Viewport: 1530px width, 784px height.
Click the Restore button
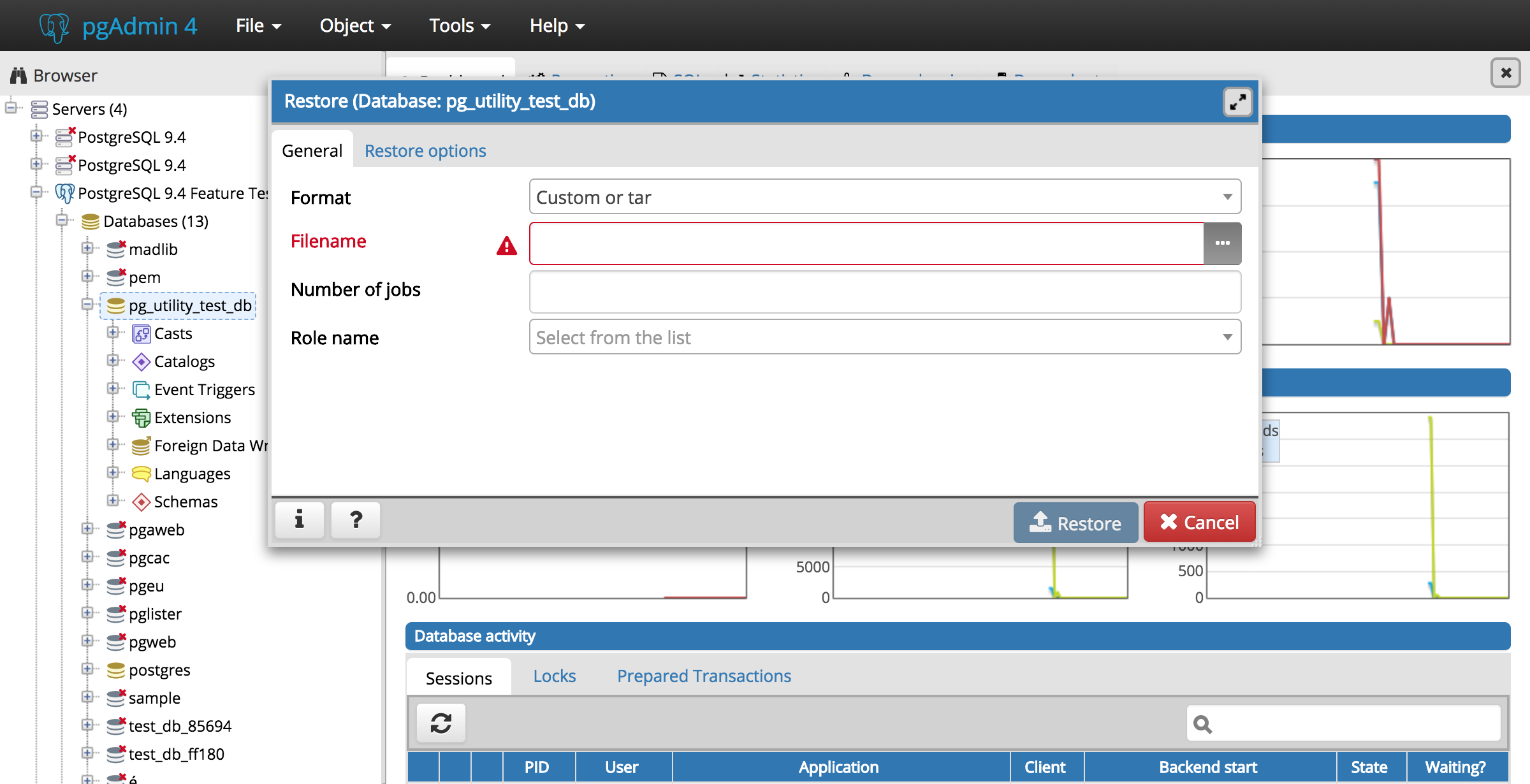point(1075,523)
